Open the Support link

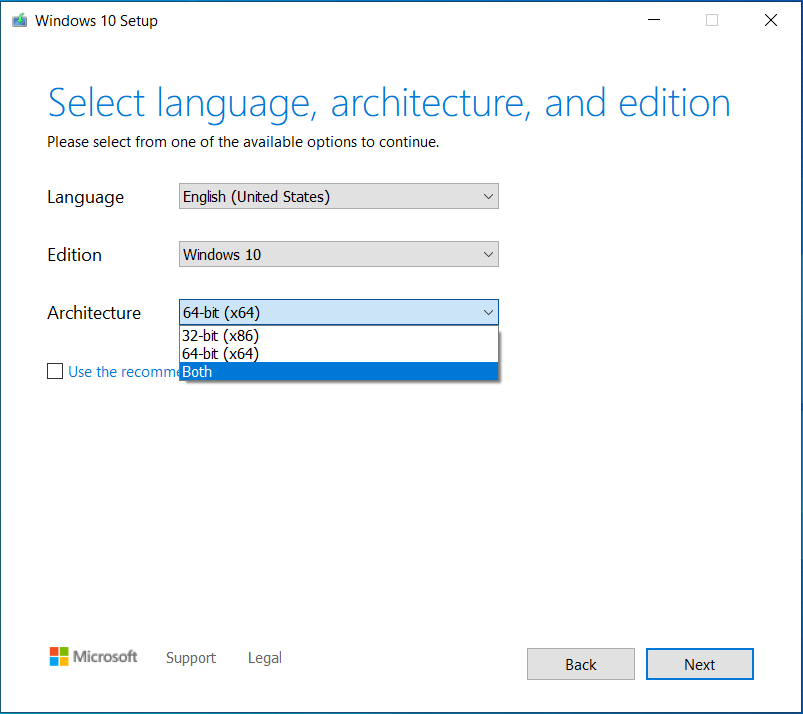click(x=191, y=658)
